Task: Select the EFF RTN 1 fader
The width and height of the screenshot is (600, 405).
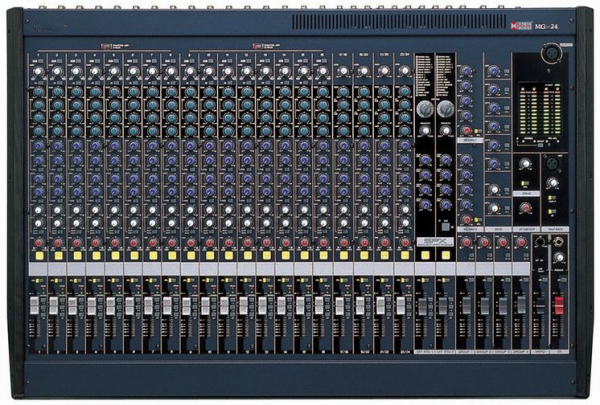Action: pyautogui.click(x=424, y=305)
